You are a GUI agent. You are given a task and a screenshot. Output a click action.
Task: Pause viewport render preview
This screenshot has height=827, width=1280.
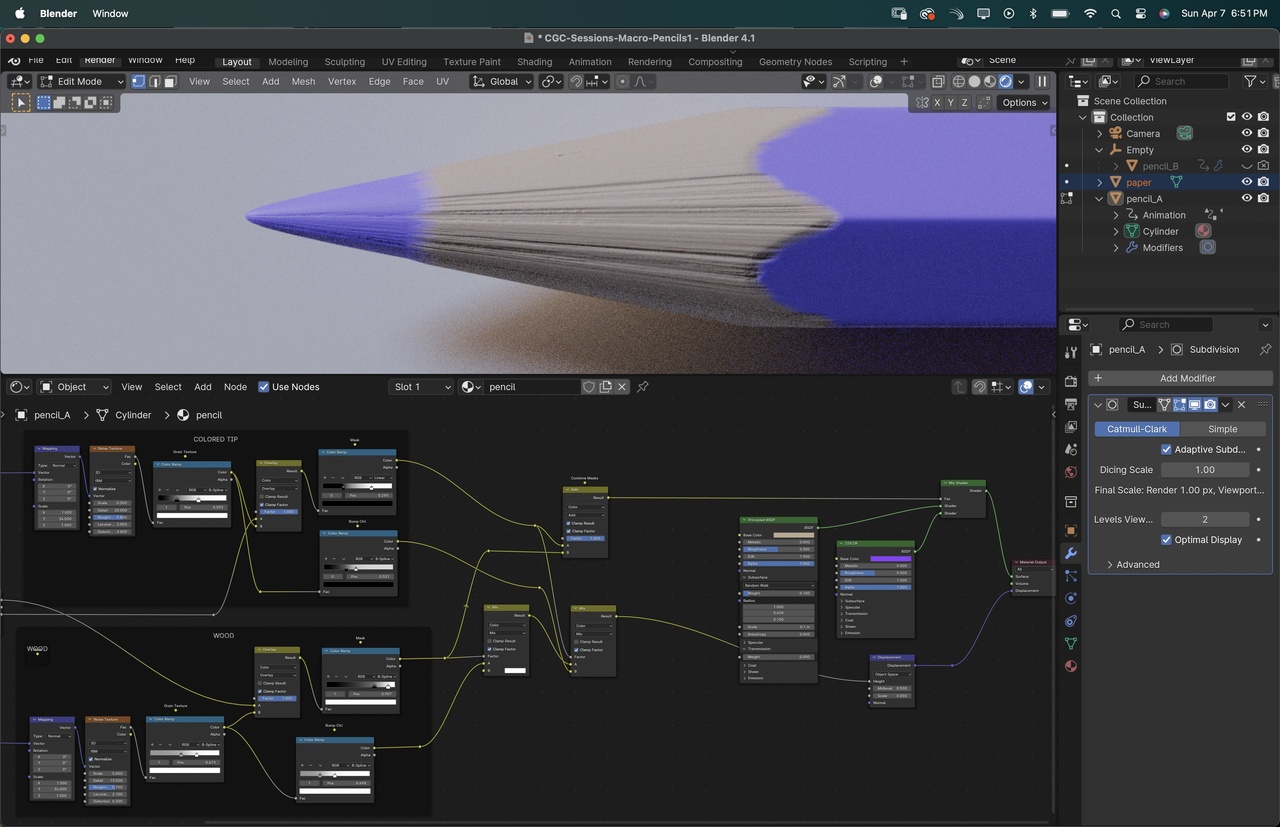pyautogui.click(x=1042, y=82)
